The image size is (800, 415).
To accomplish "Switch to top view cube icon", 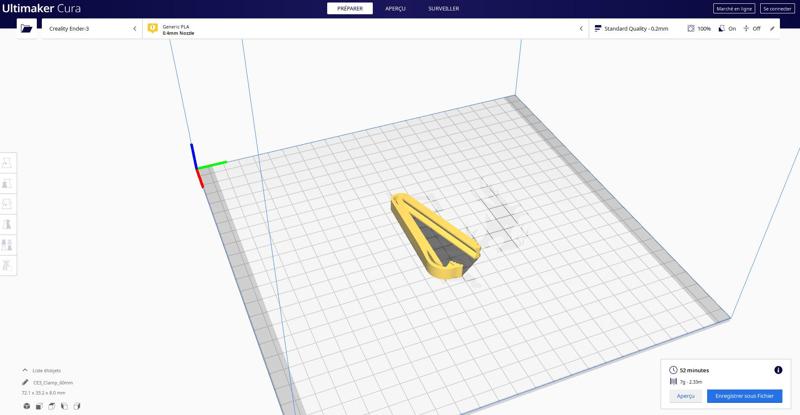I will [x=52, y=406].
